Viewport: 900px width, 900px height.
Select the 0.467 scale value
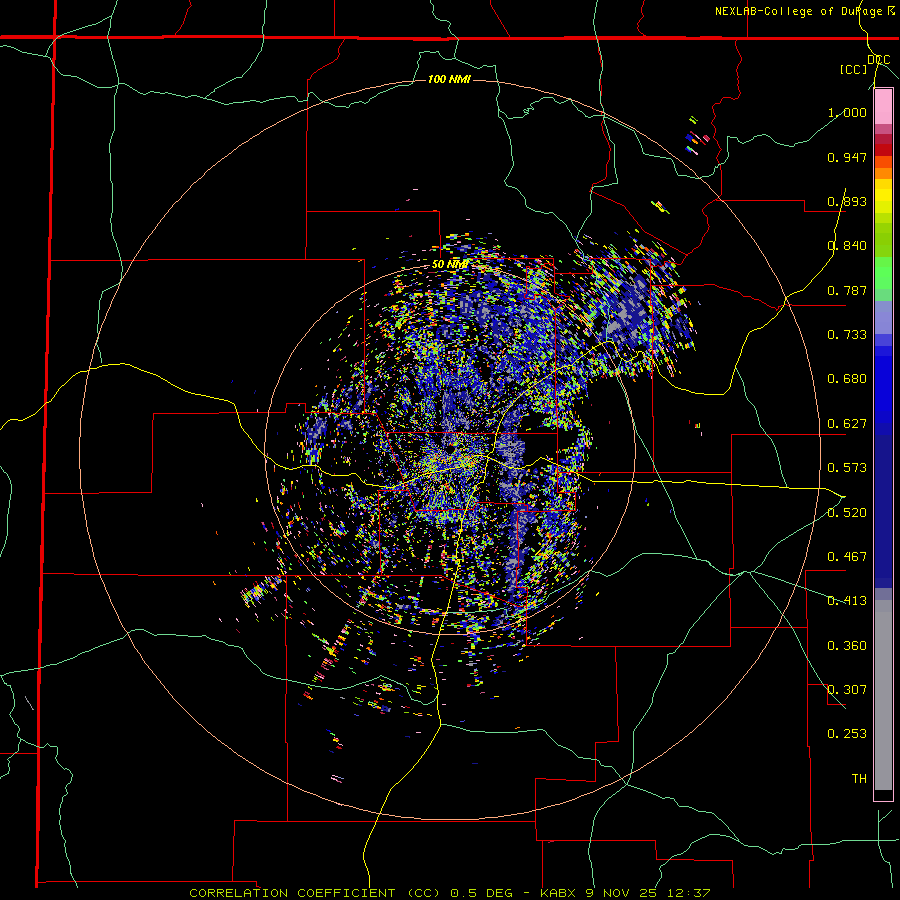point(847,557)
